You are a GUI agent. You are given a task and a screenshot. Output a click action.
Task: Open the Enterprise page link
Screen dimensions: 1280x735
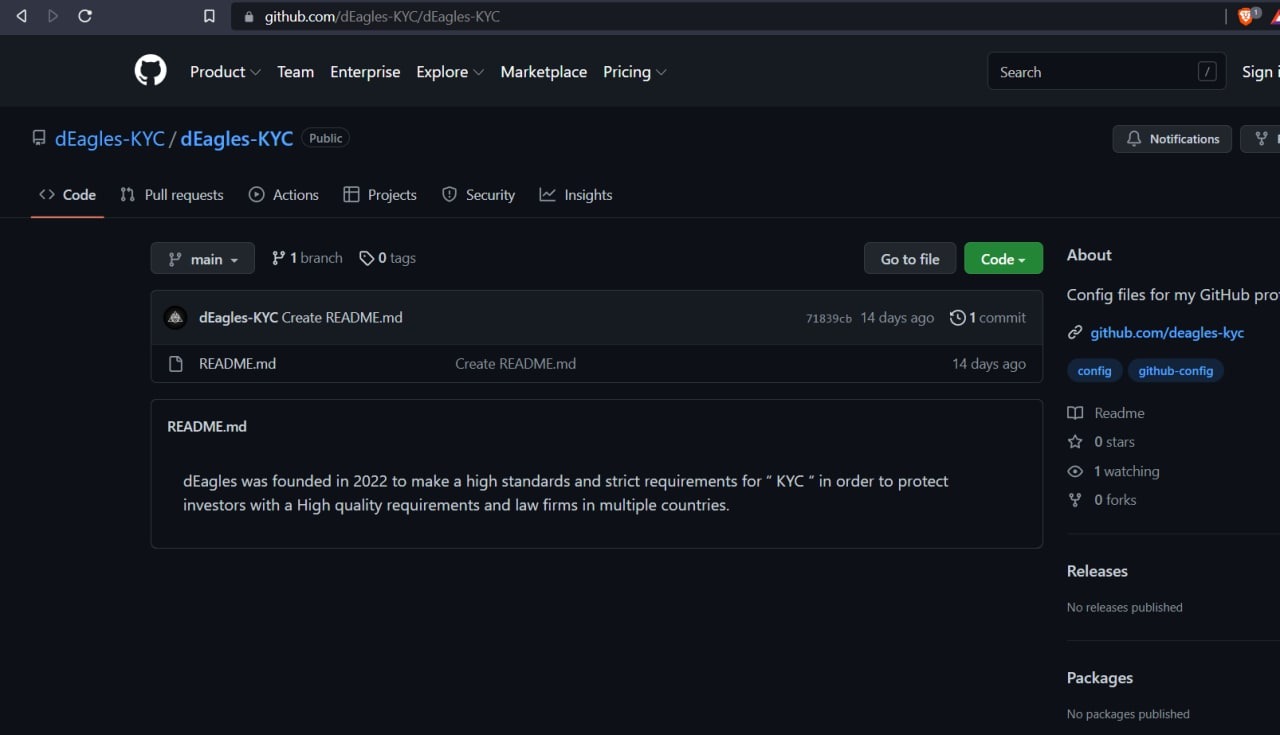pos(365,72)
